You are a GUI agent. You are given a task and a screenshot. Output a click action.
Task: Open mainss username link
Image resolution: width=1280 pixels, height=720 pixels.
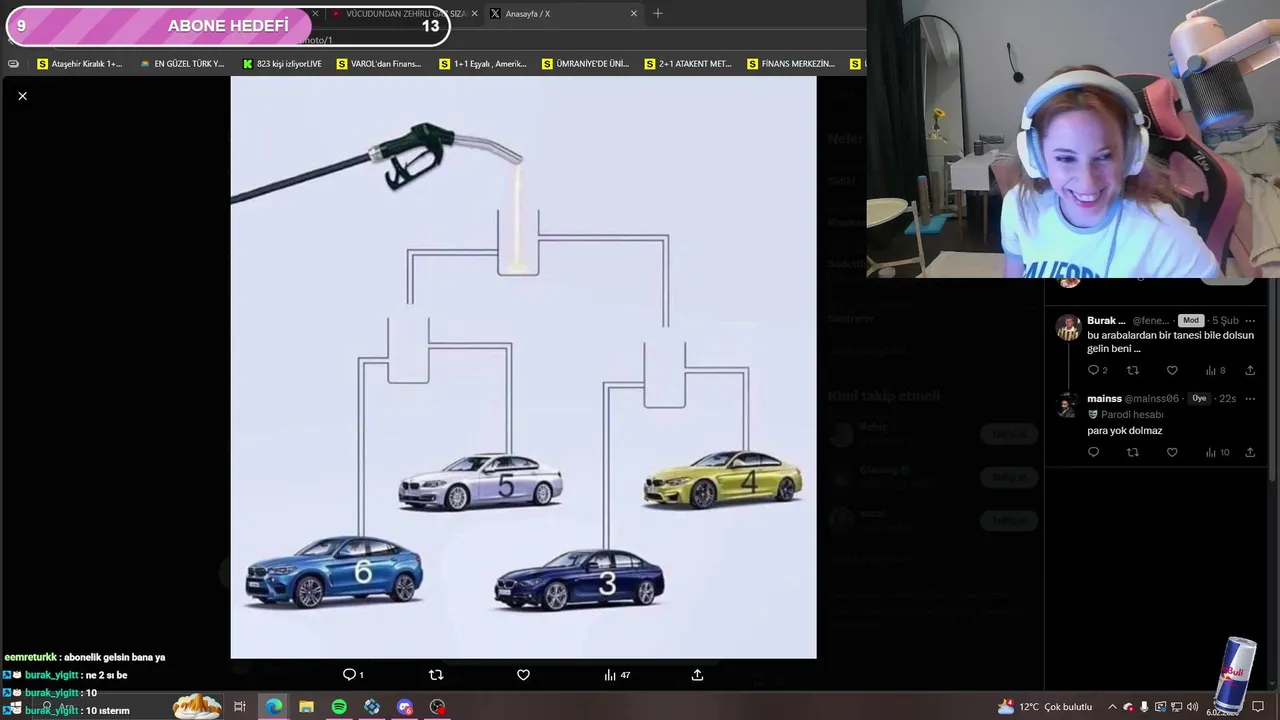point(1151,399)
